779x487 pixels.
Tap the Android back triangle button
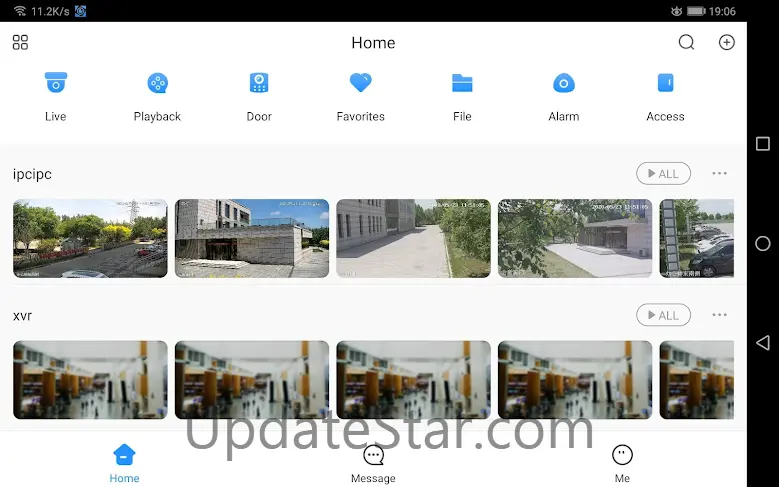(x=763, y=343)
